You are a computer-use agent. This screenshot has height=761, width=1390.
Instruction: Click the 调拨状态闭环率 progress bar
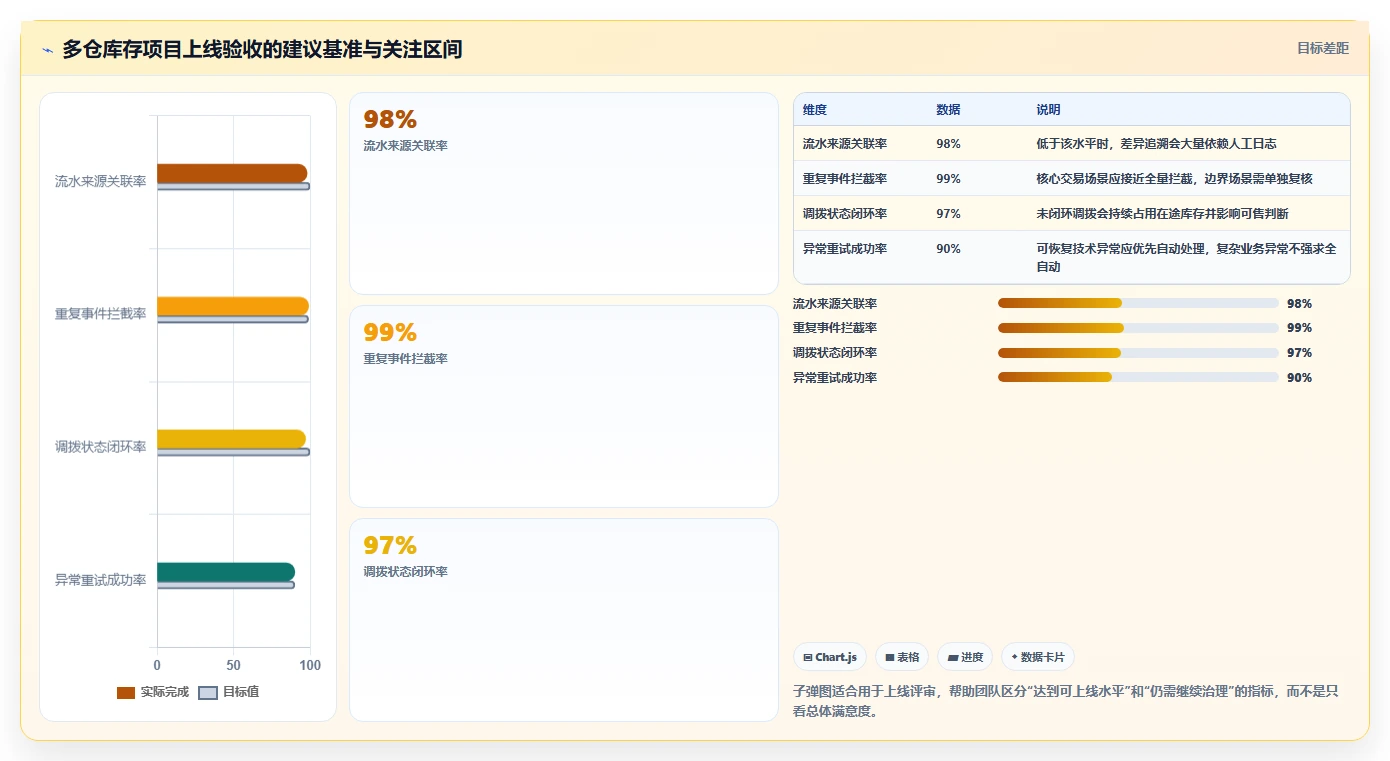(x=1138, y=353)
